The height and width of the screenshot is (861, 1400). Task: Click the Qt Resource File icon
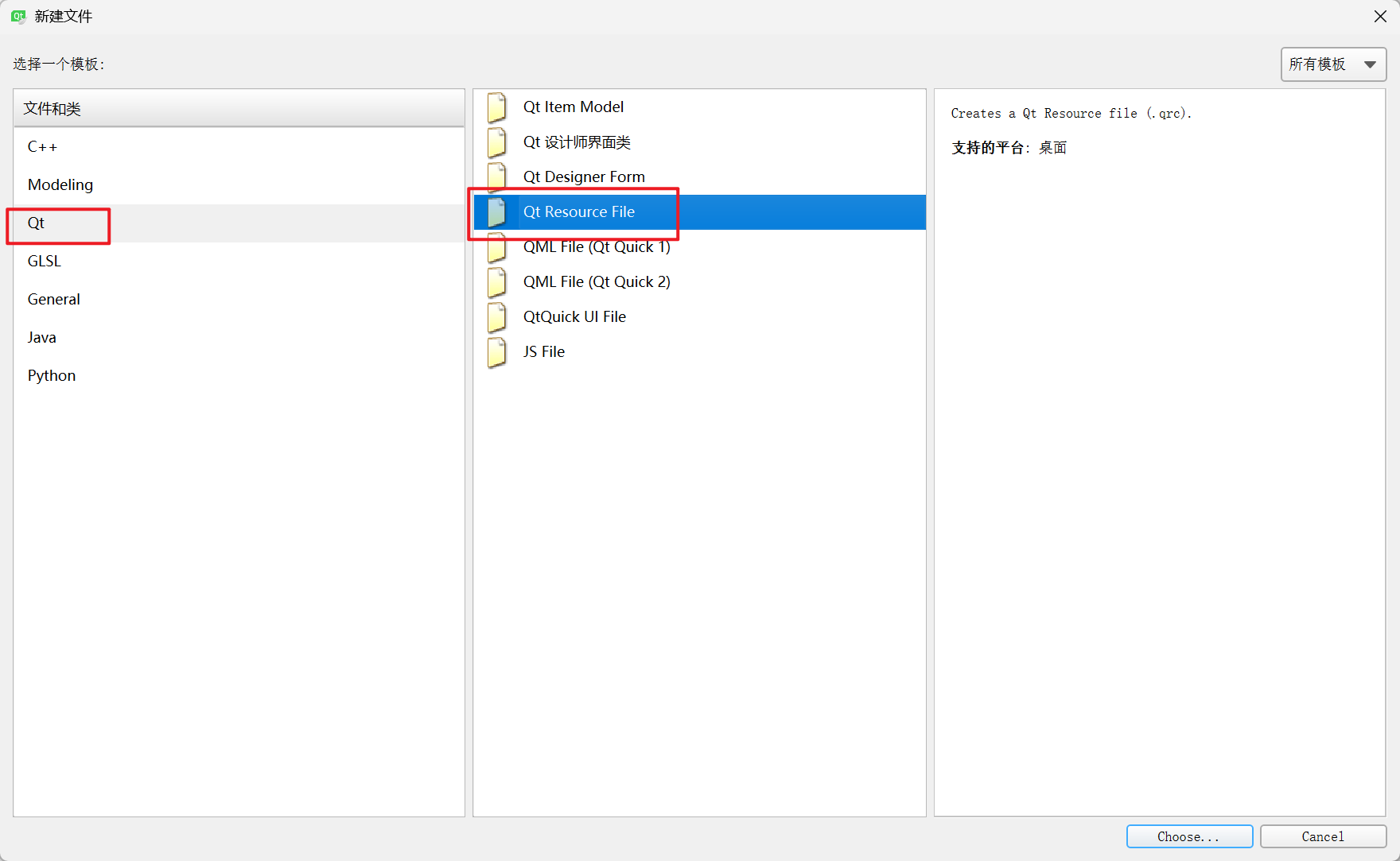point(497,212)
